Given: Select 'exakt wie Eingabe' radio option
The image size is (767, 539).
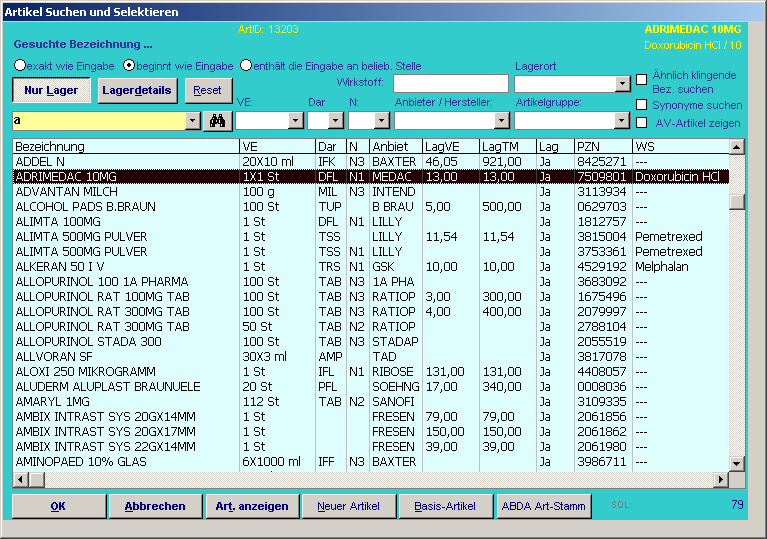Looking at the screenshot, I should [20, 65].
